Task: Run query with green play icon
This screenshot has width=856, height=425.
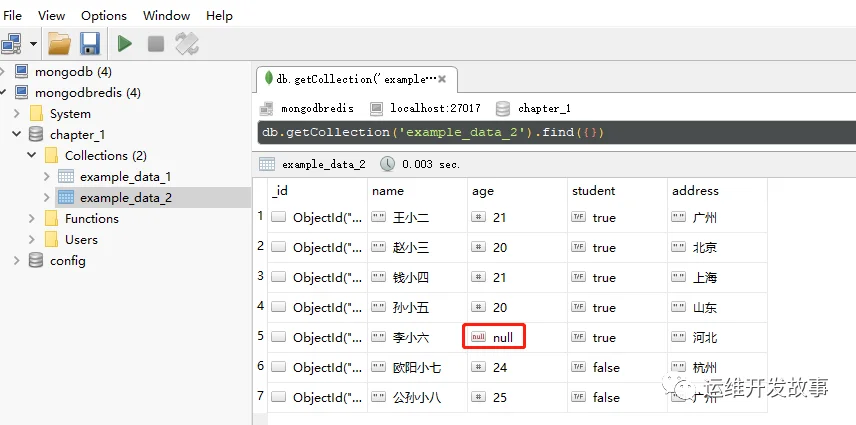Action: pos(125,44)
